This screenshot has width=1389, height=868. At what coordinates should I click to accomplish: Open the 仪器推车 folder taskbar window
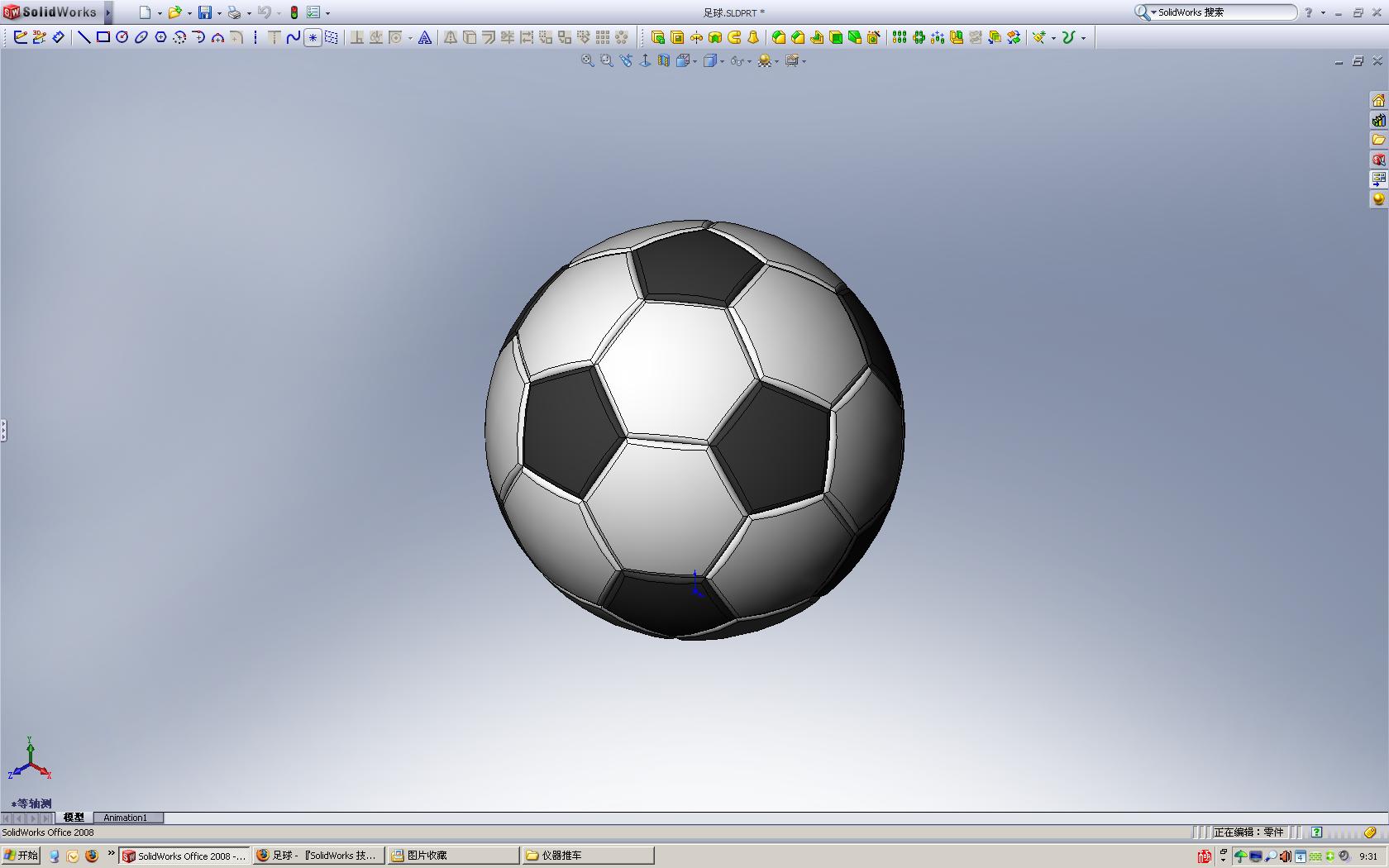pos(587,856)
